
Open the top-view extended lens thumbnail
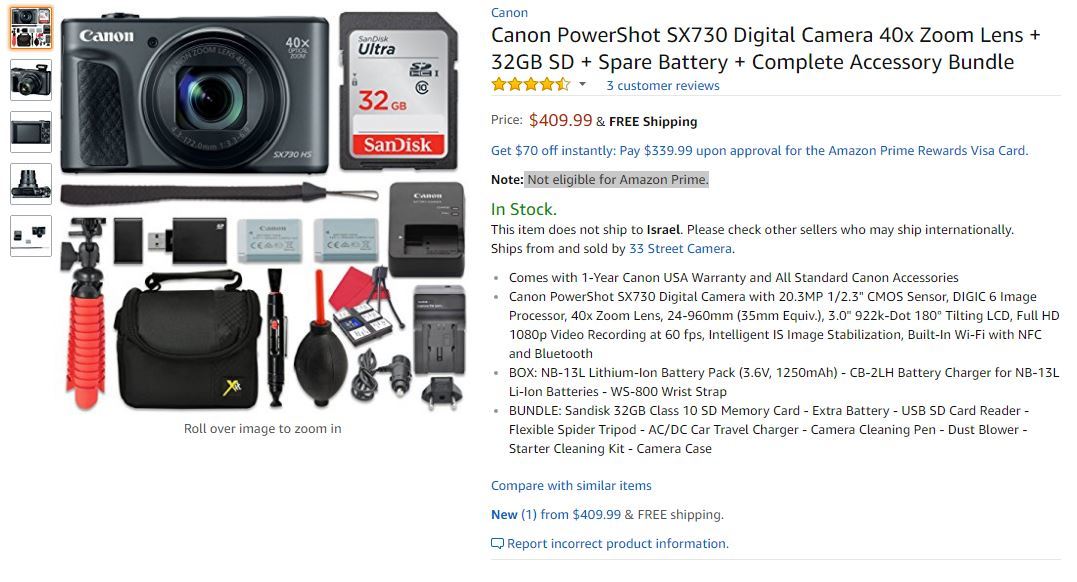(x=30, y=183)
